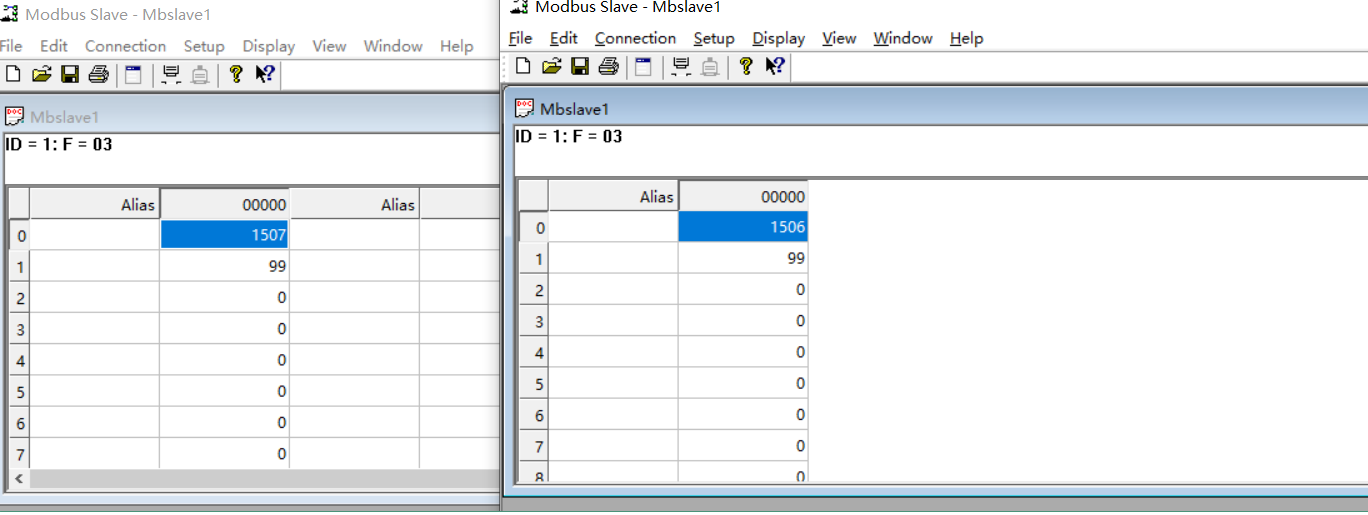Open Edit menu in left Modbus Slave window
This screenshot has width=1368, height=515.
54,46
